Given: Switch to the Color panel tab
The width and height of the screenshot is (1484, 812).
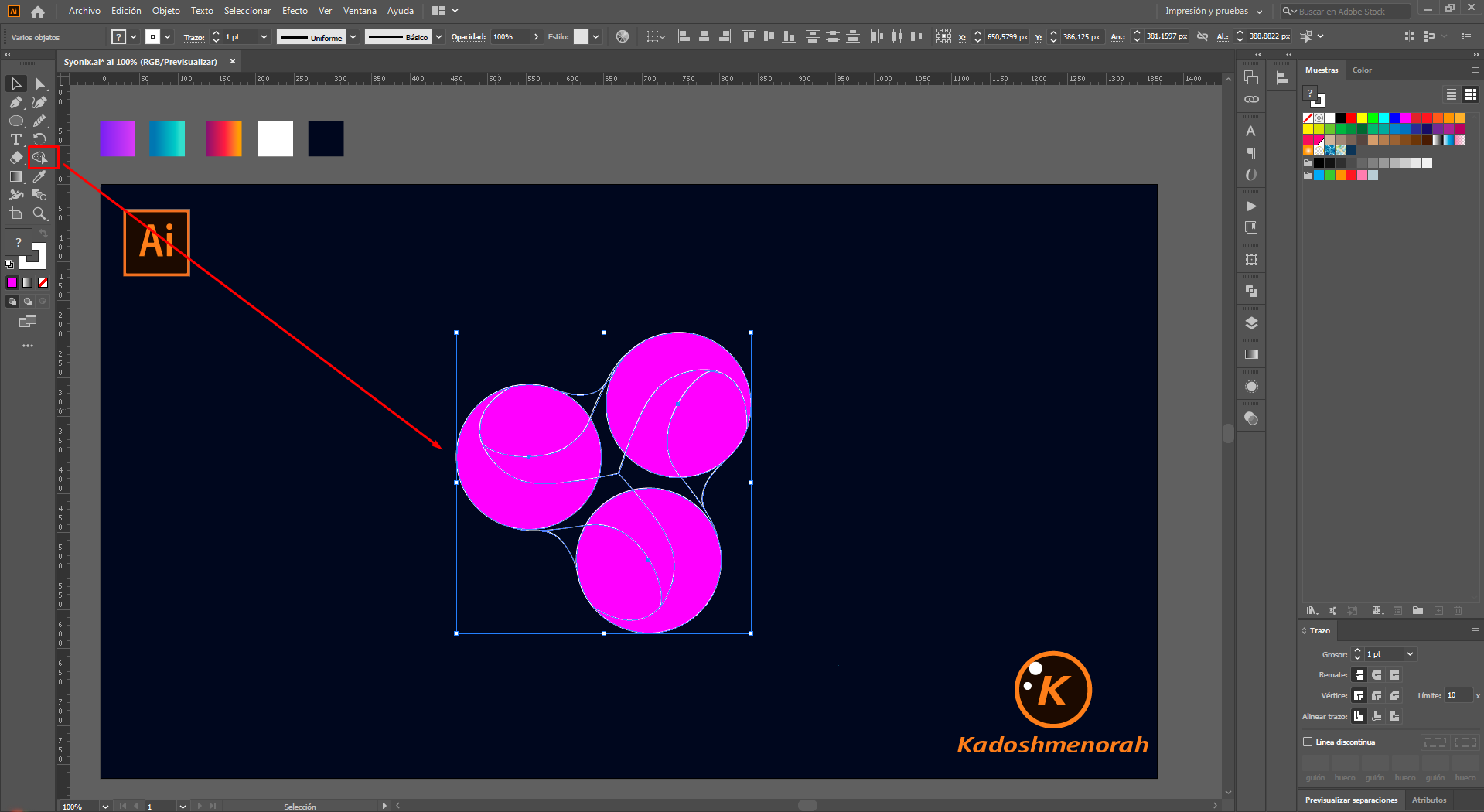Looking at the screenshot, I should 1362,70.
